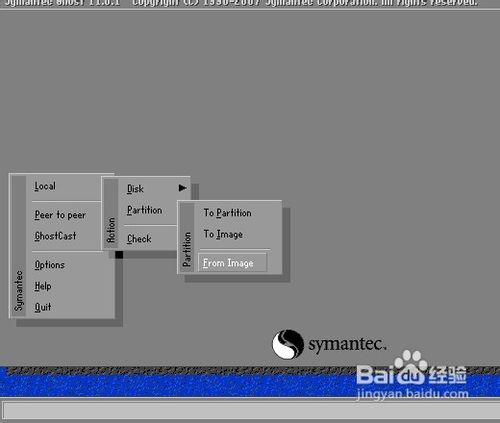The width and height of the screenshot is (500, 423).
Task: Select Quit to exit Ghost
Action: 43,307
